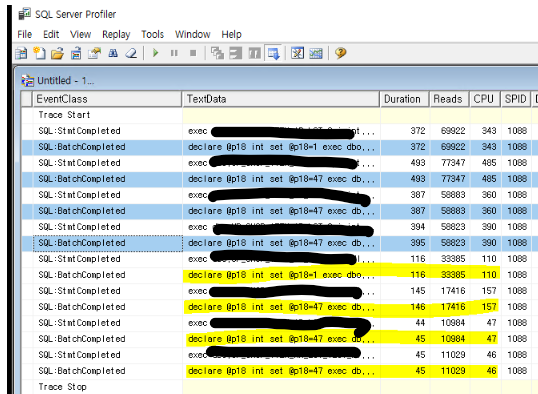The height and width of the screenshot is (394, 538).
Task: Open the View menu
Action: coord(81,34)
